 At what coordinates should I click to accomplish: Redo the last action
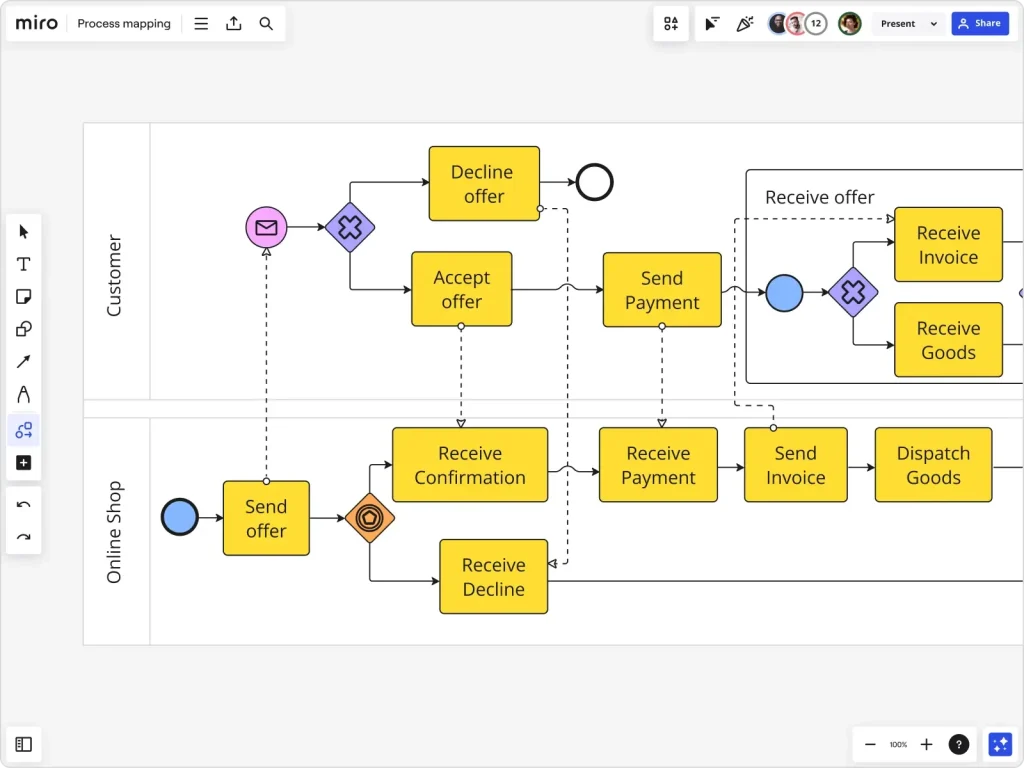click(x=24, y=537)
